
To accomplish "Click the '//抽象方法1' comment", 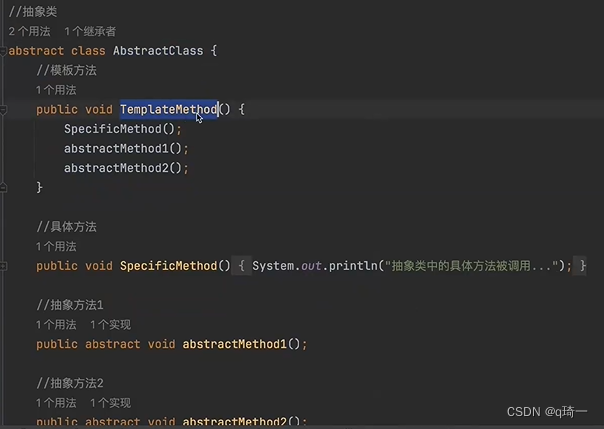I will tap(70, 305).
